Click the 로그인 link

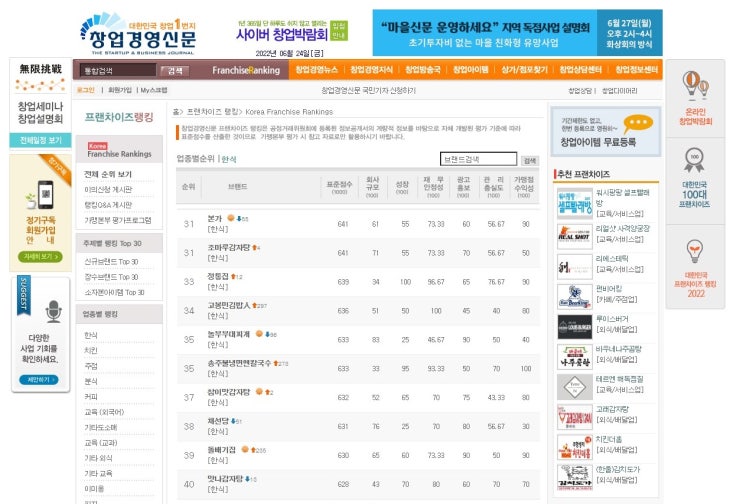(x=86, y=90)
